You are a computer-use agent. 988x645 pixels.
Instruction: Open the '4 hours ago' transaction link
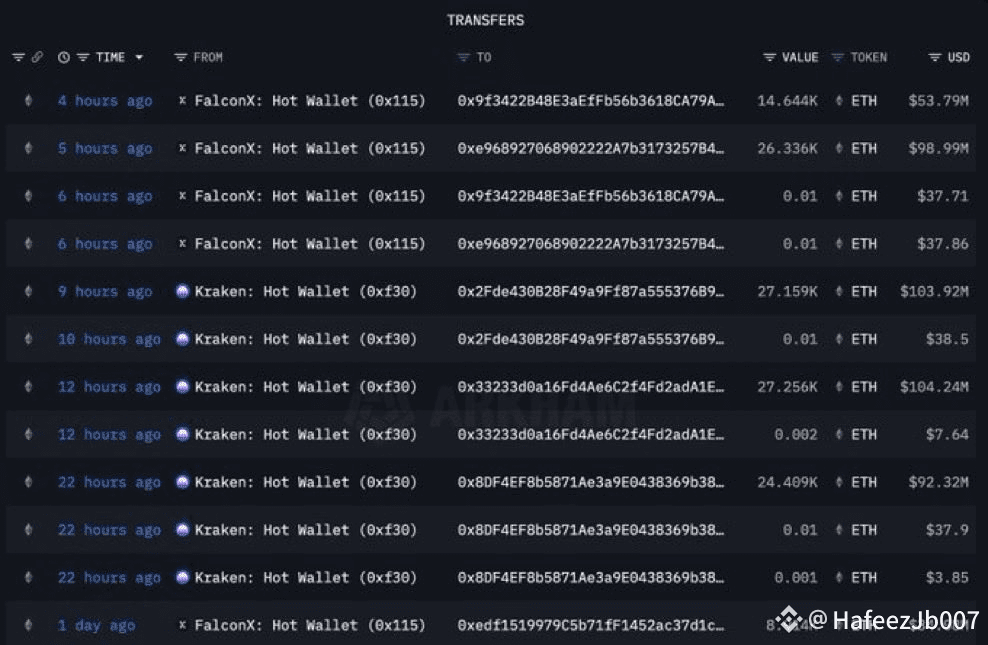(105, 101)
